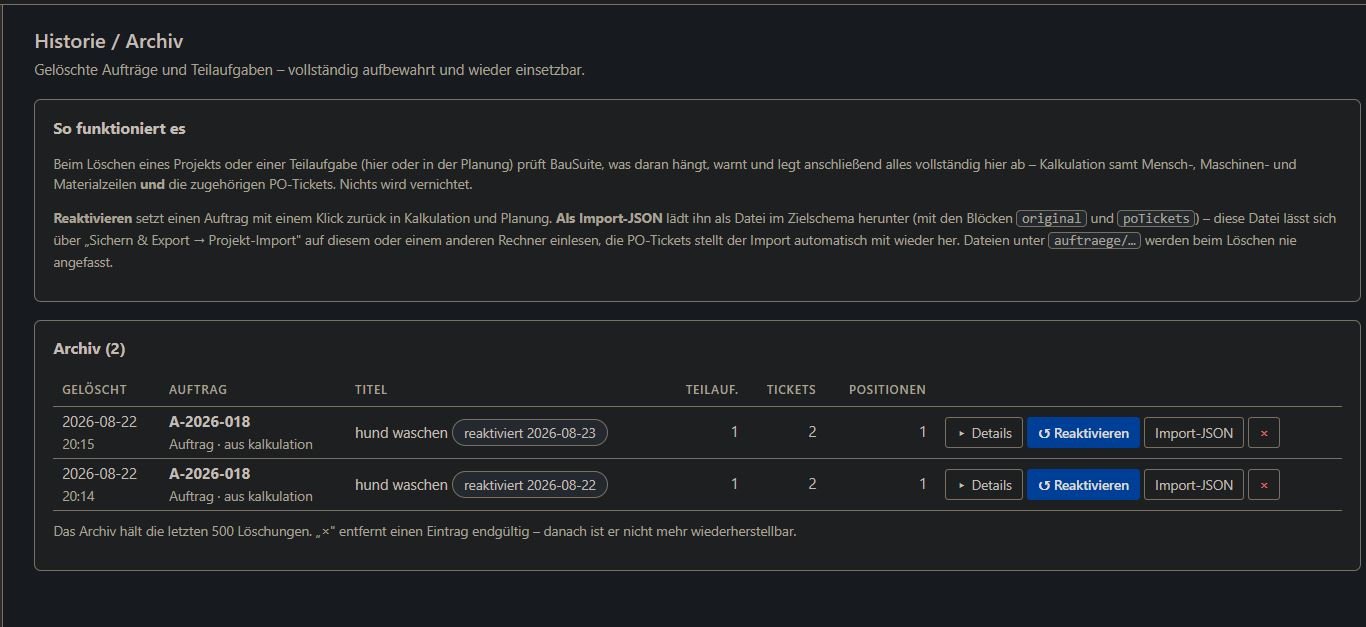Click the 20:15 deletion time
The height and width of the screenshot is (627, 1366).
tap(78, 444)
